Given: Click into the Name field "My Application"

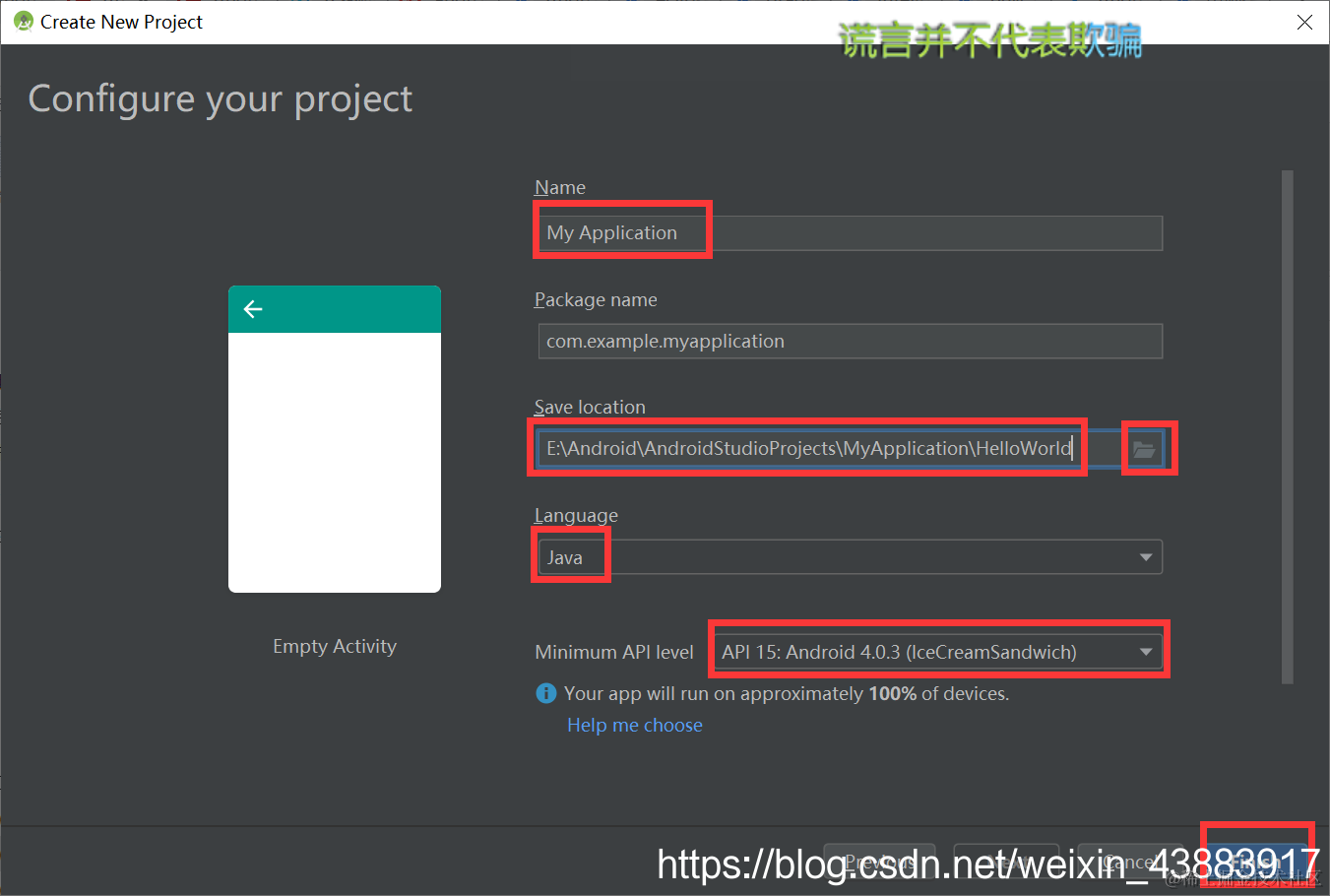Looking at the screenshot, I should coord(851,233).
